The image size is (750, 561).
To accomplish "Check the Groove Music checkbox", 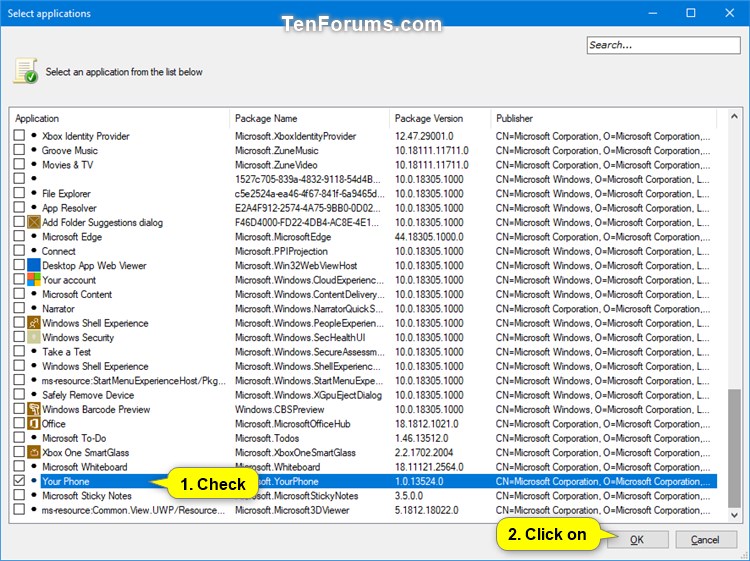I will click(19, 150).
